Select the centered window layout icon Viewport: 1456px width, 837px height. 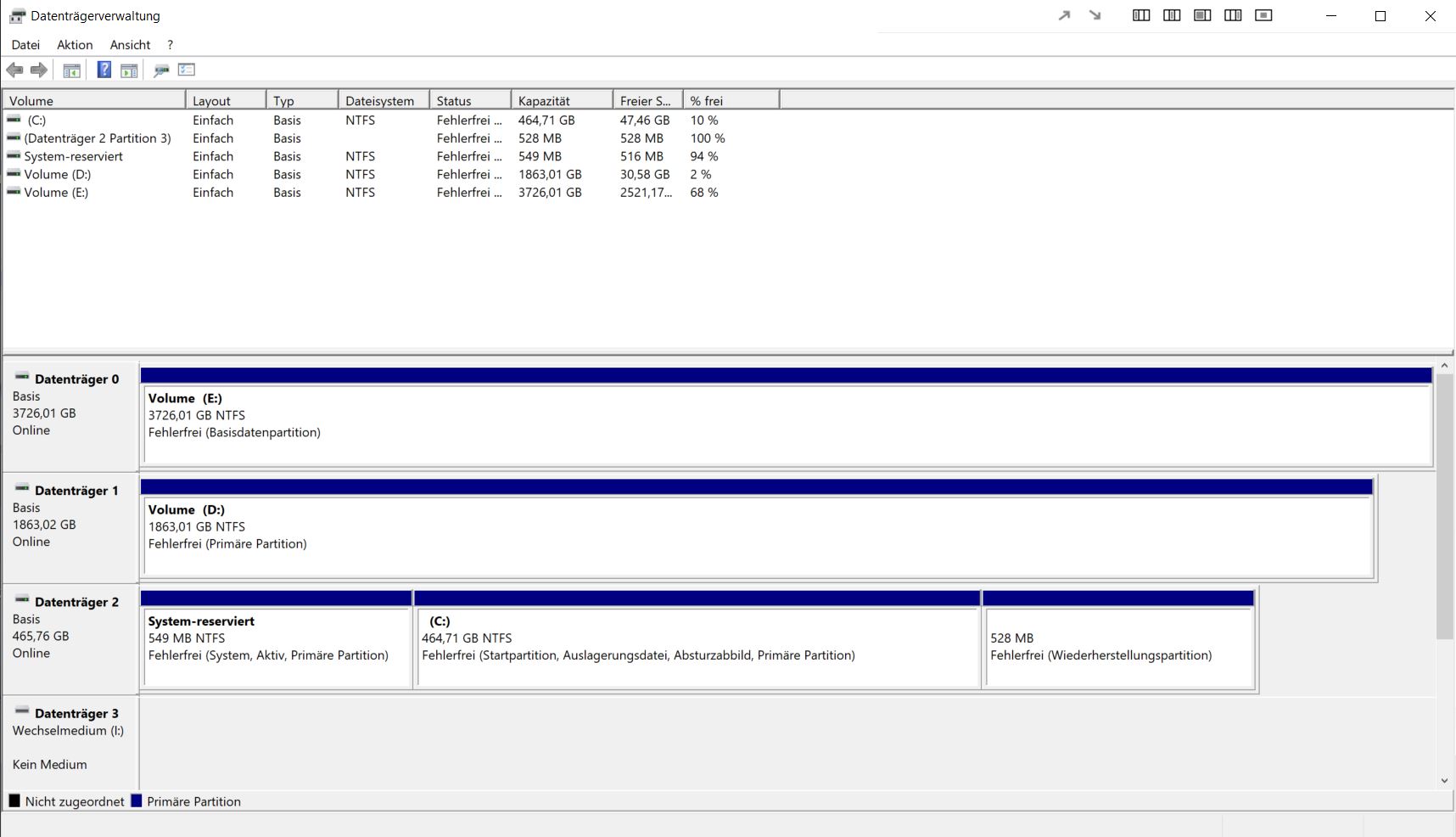click(1263, 15)
